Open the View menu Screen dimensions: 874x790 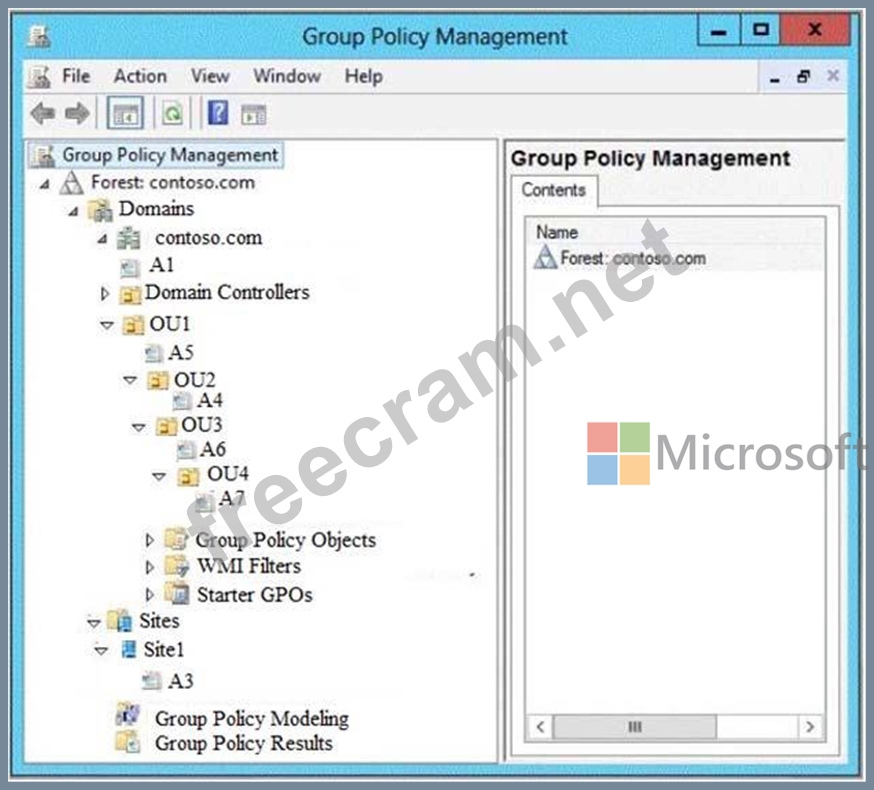(210, 76)
